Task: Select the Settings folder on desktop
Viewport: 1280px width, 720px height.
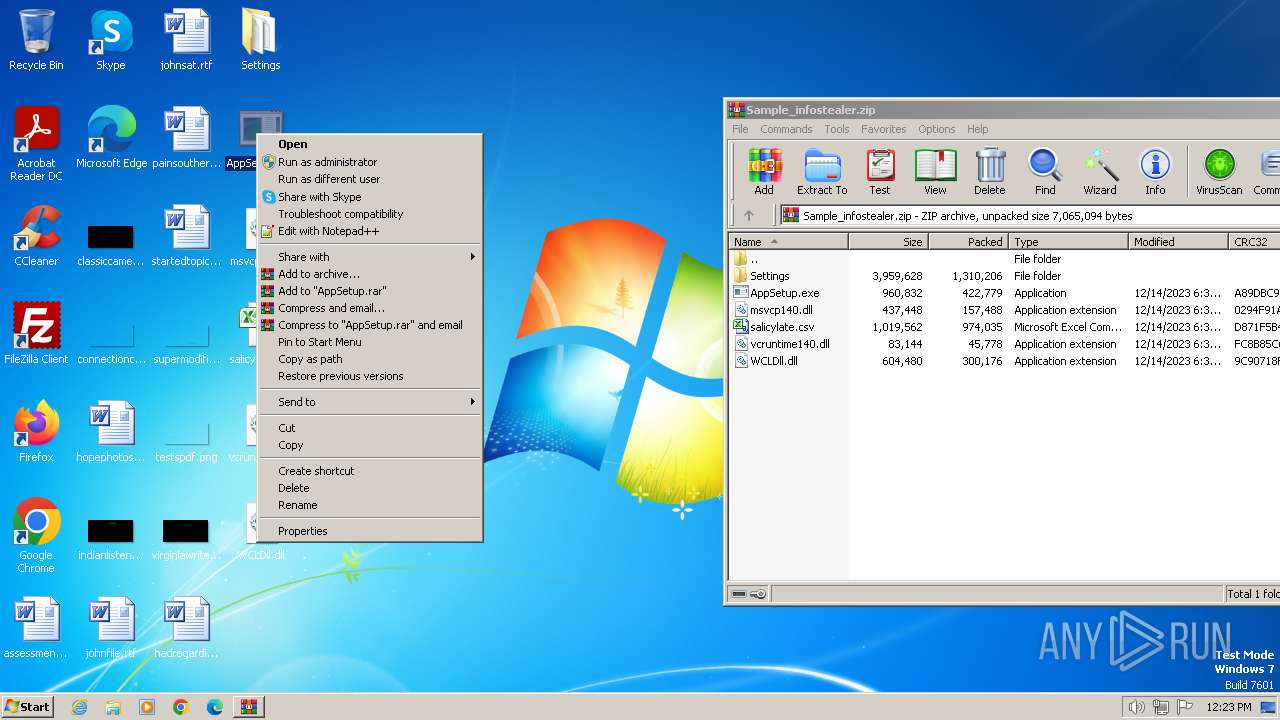Action: tap(260, 41)
